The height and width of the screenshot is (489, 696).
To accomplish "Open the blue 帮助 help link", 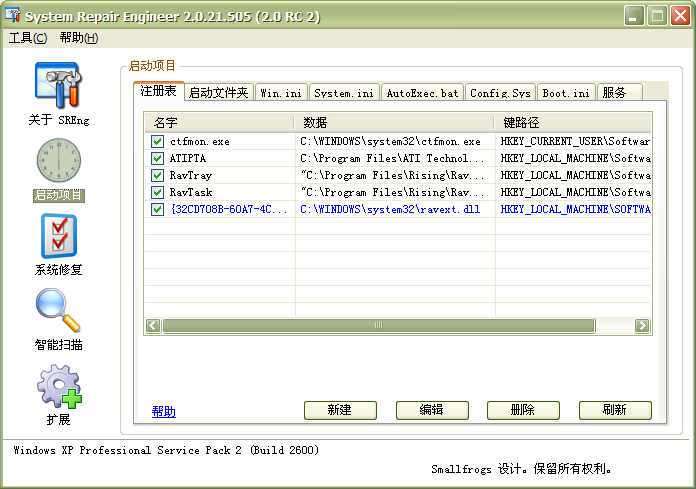I will [x=164, y=412].
